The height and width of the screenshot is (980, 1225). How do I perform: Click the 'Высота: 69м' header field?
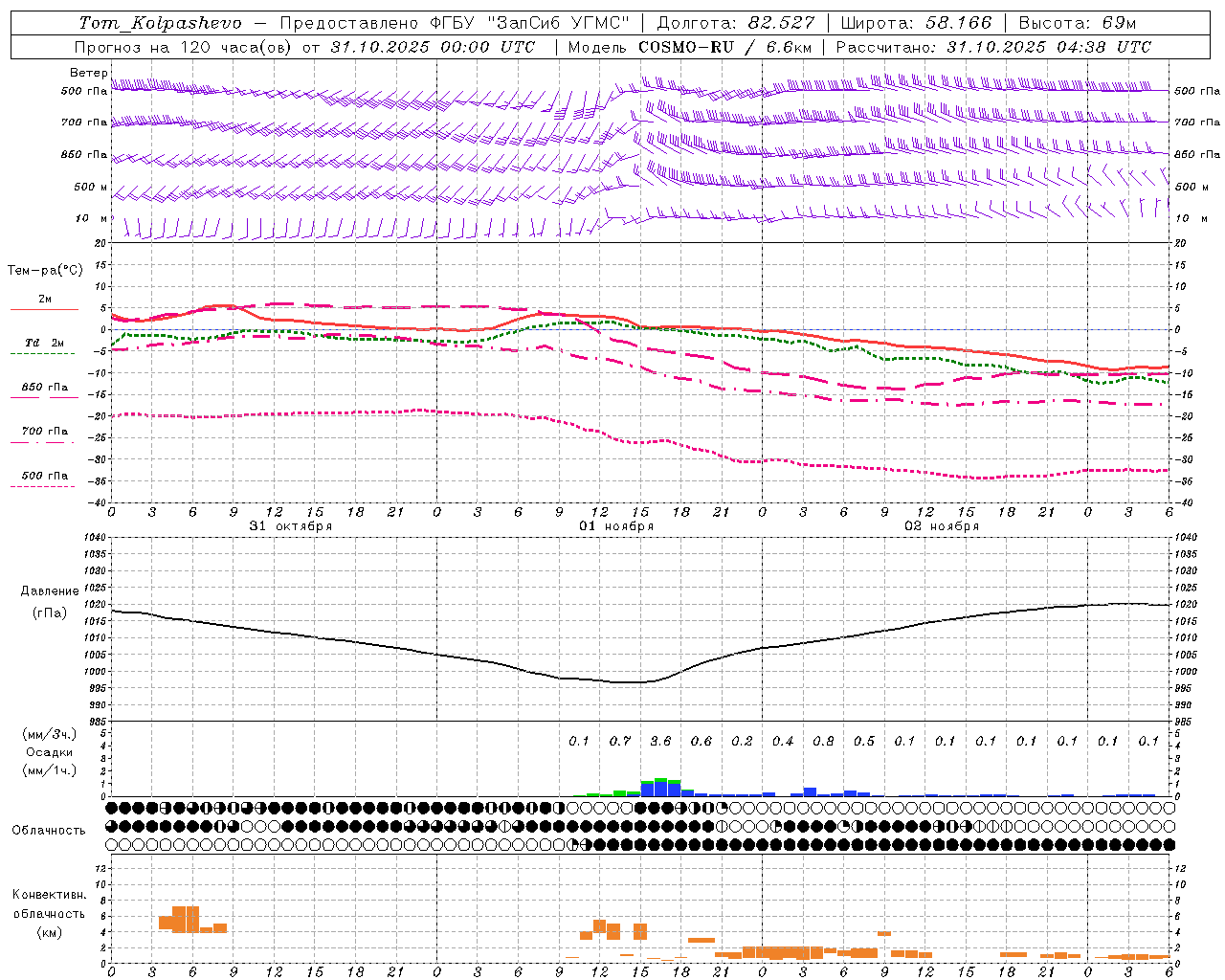coord(1078,23)
